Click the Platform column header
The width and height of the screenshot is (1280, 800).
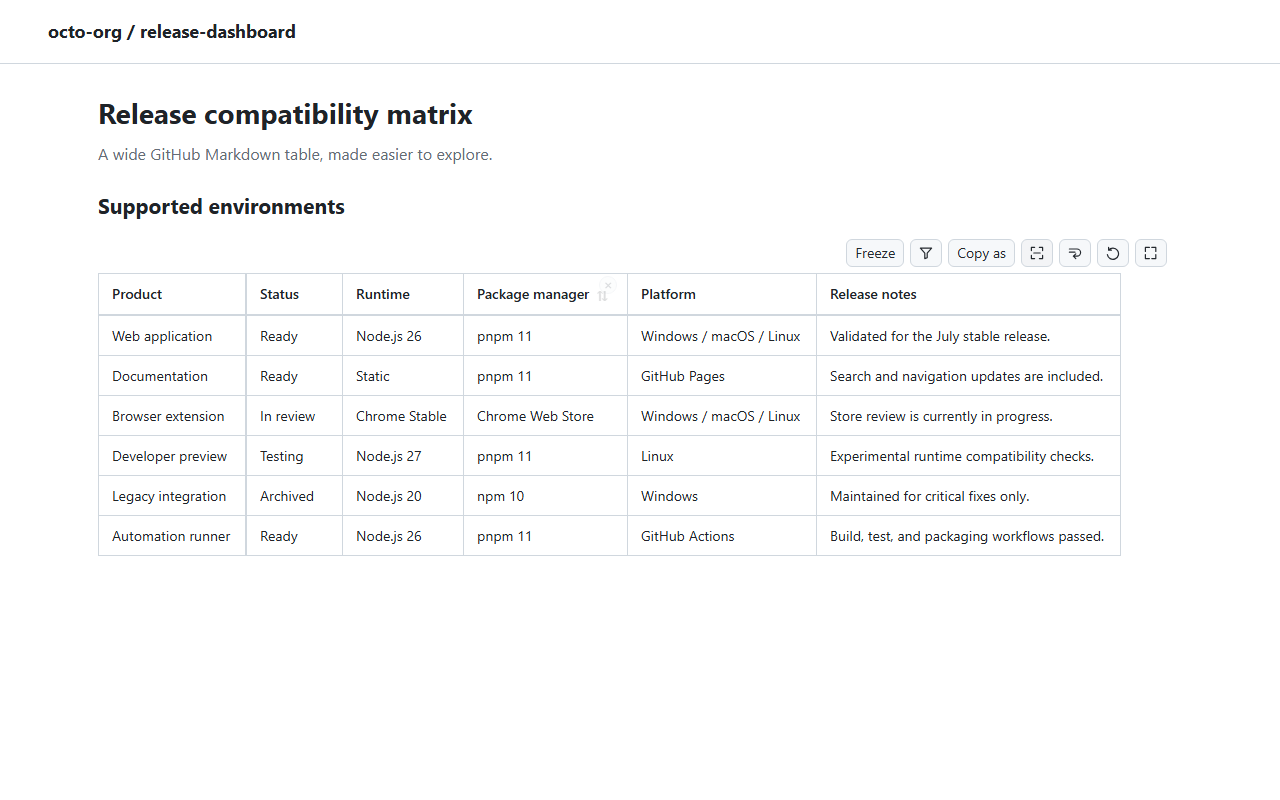tap(722, 294)
